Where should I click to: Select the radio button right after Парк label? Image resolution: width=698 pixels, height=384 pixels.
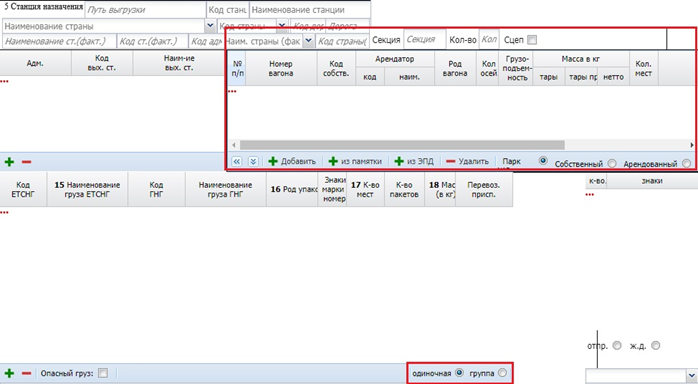coord(543,161)
